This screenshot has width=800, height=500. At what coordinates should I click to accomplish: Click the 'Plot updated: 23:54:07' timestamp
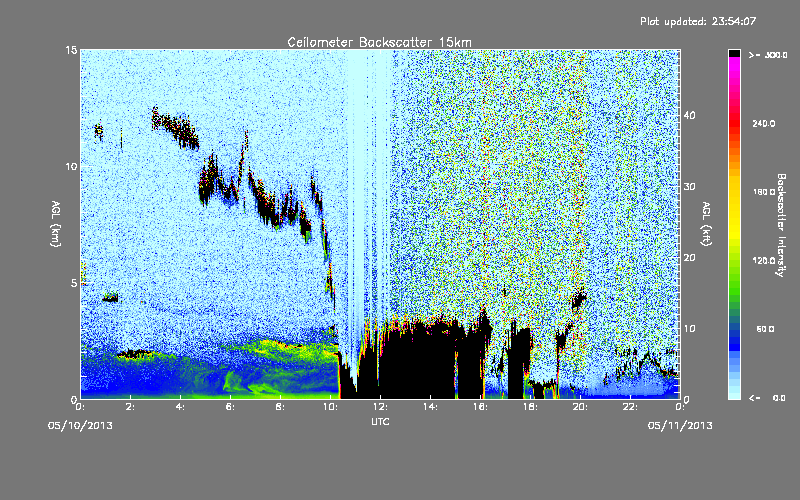[698, 21]
